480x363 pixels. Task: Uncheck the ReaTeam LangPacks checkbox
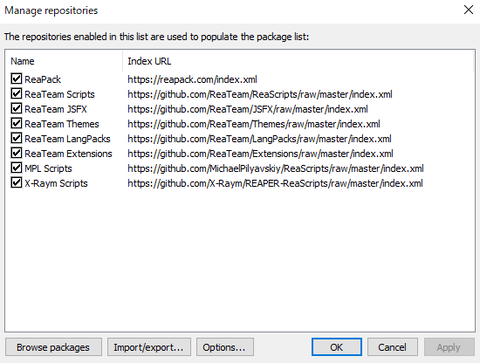(x=16, y=138)
